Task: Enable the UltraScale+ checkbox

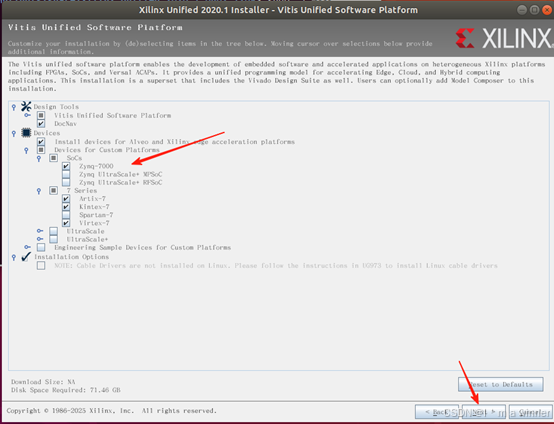Action: (x=53, y=239)
